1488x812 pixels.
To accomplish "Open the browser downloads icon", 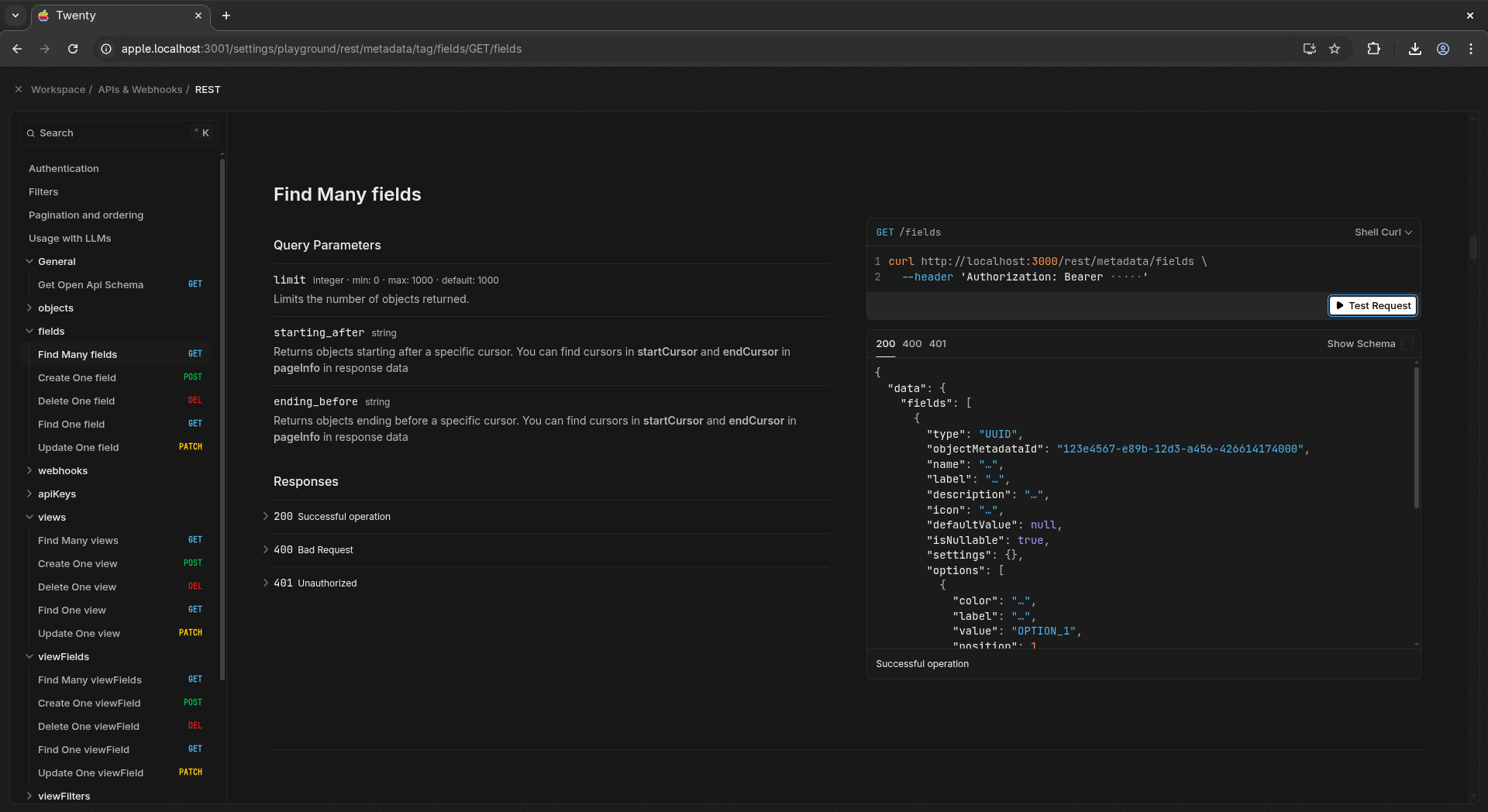I will click(1414, 49).
